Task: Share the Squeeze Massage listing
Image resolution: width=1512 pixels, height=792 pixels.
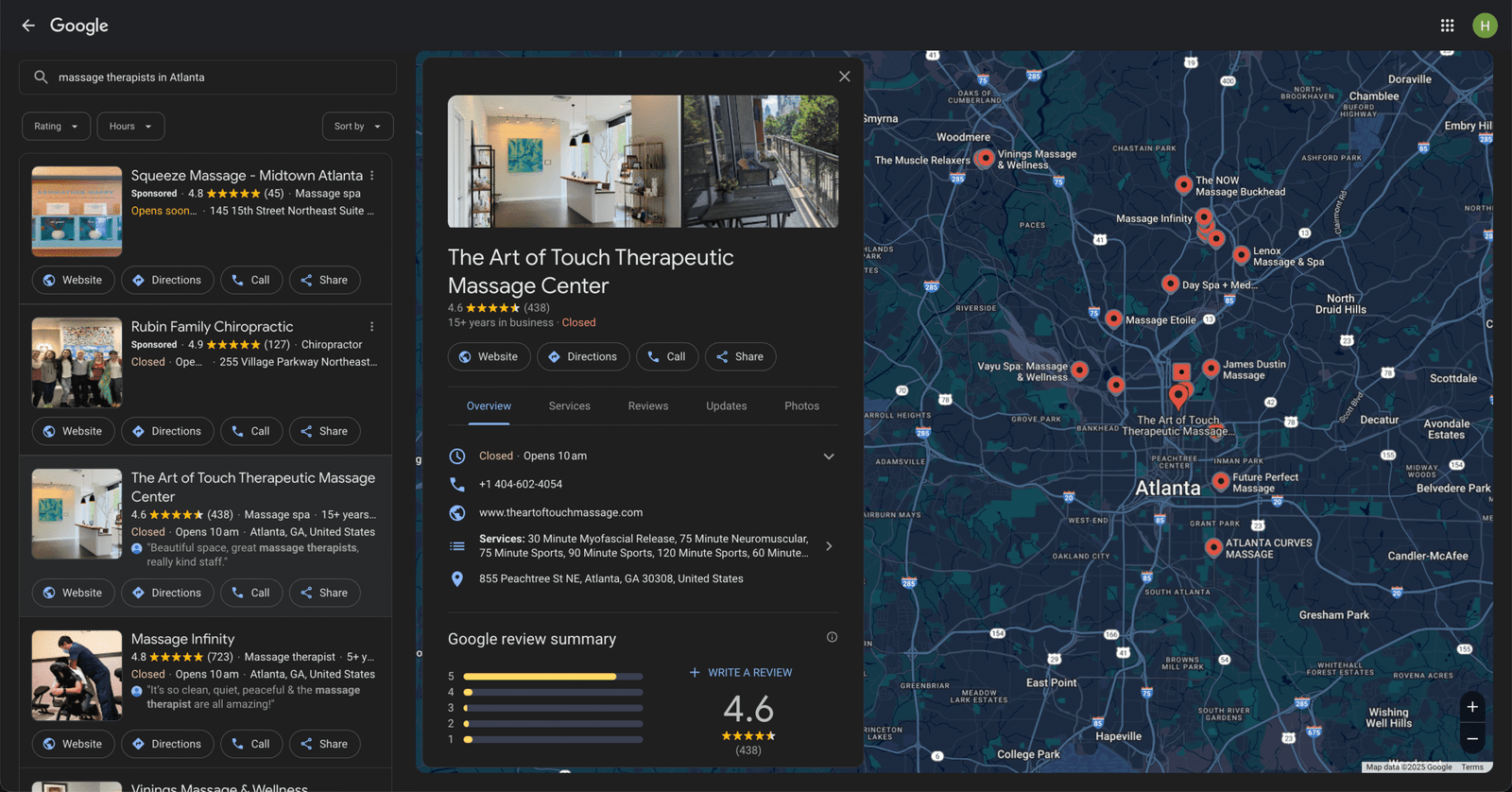Action: [x=324, y=280]
